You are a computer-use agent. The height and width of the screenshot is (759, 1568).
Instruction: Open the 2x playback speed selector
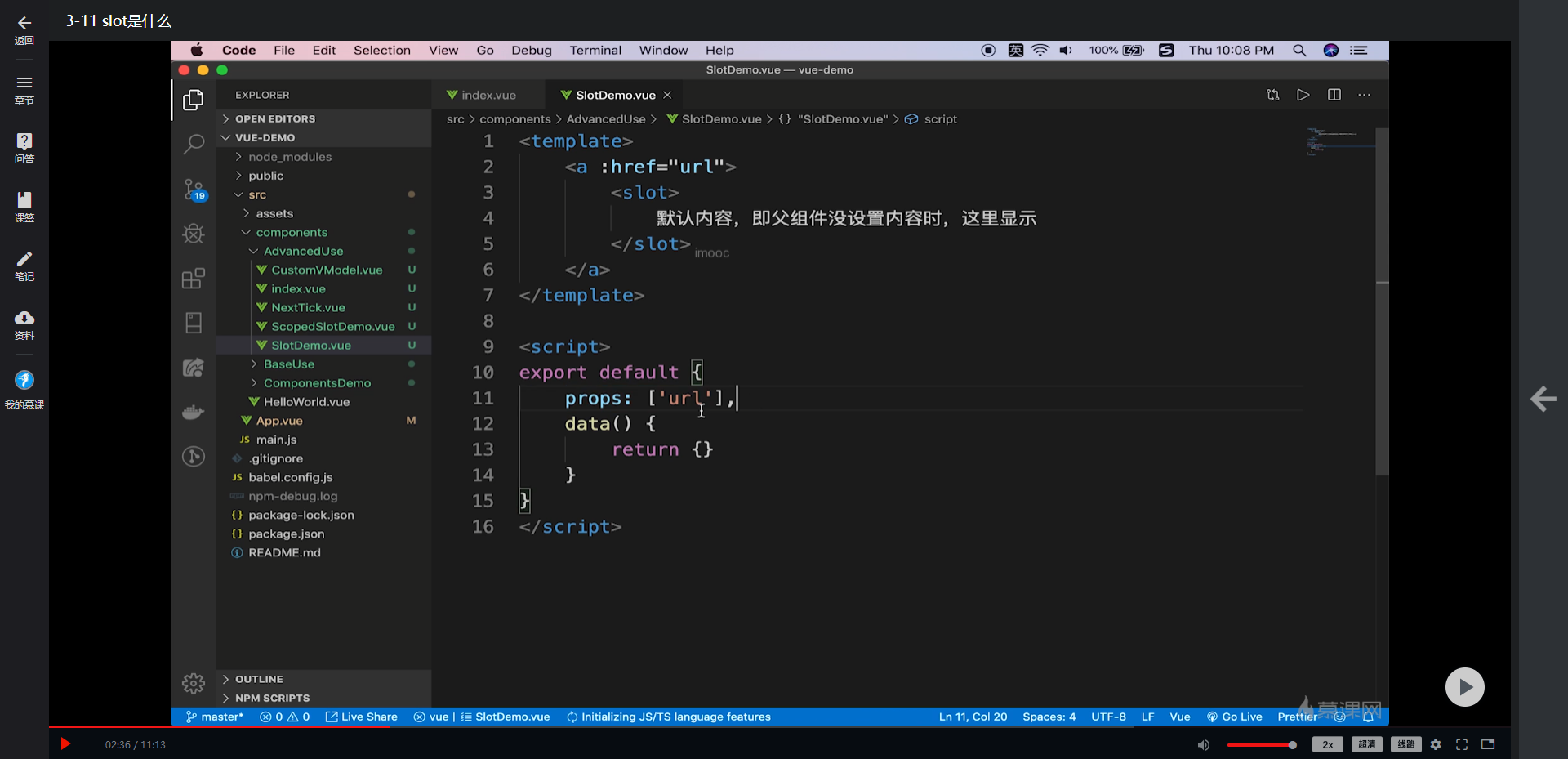pos(1327,744)
